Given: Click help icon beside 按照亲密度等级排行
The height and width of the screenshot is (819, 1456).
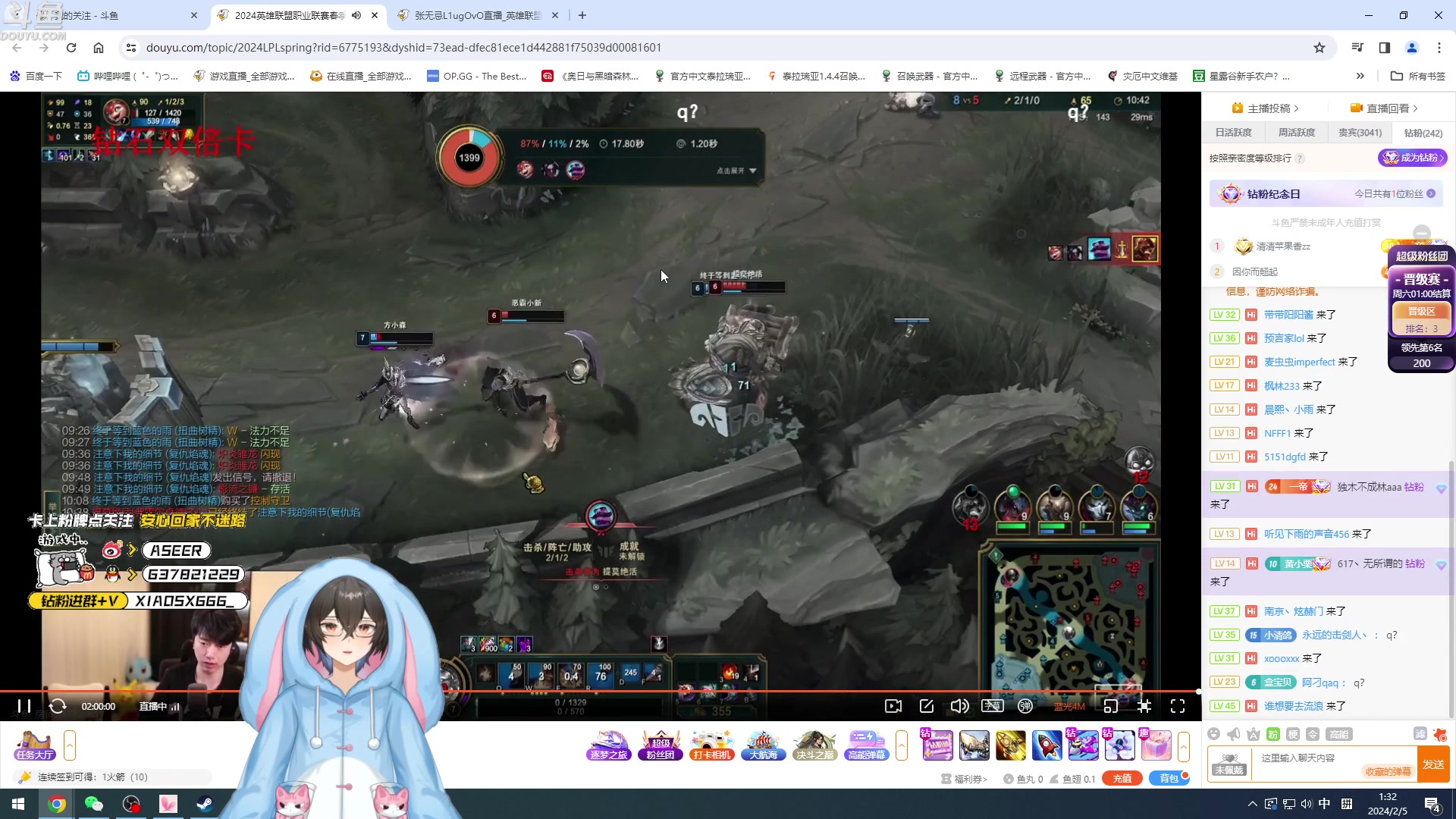Looking at the screenshot, I should pos(1300,158).
